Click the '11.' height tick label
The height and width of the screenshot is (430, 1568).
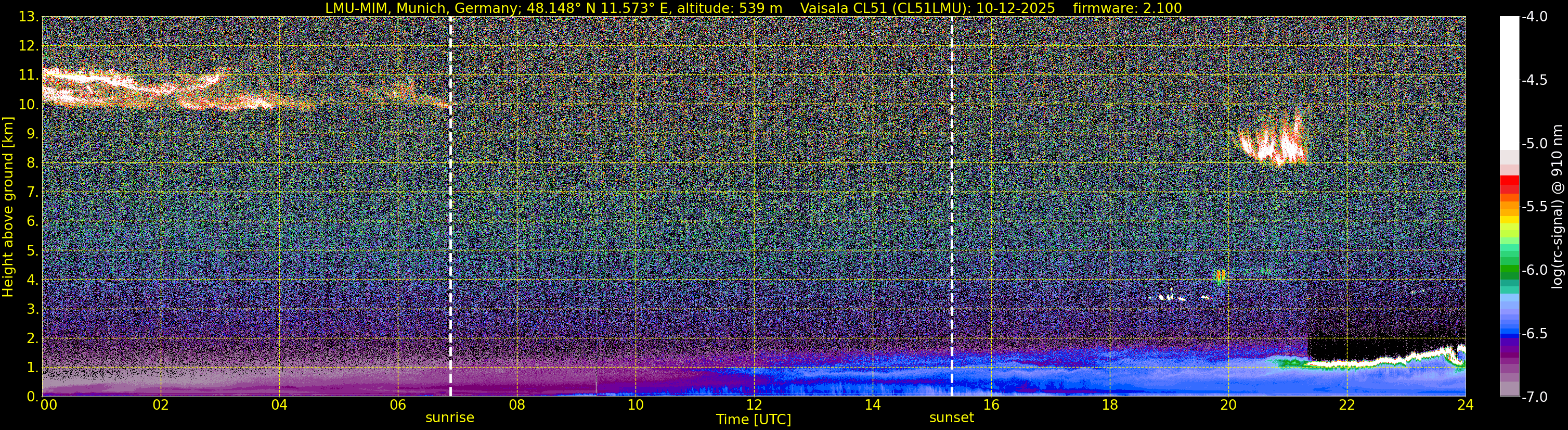[x=28, y=75]
